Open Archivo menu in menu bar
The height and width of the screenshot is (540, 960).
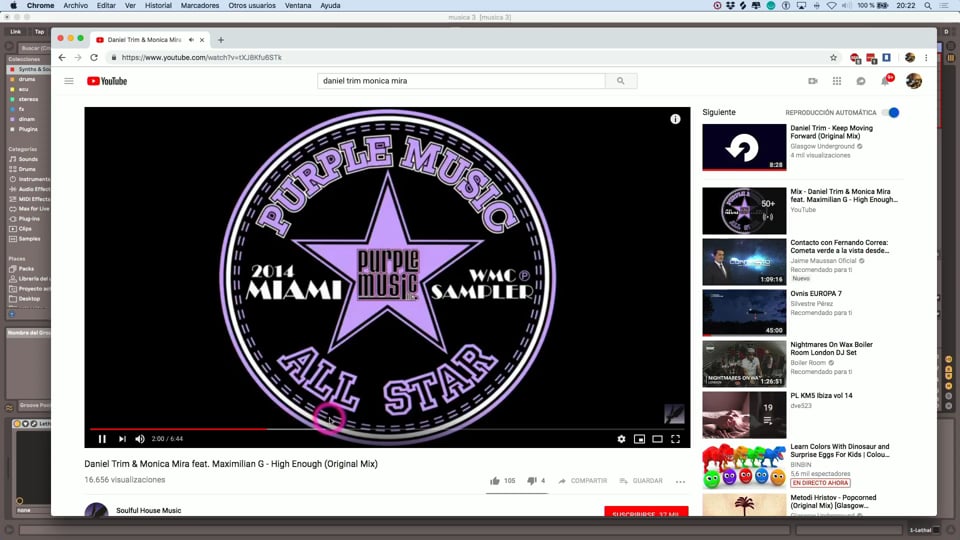pos(76,6)
